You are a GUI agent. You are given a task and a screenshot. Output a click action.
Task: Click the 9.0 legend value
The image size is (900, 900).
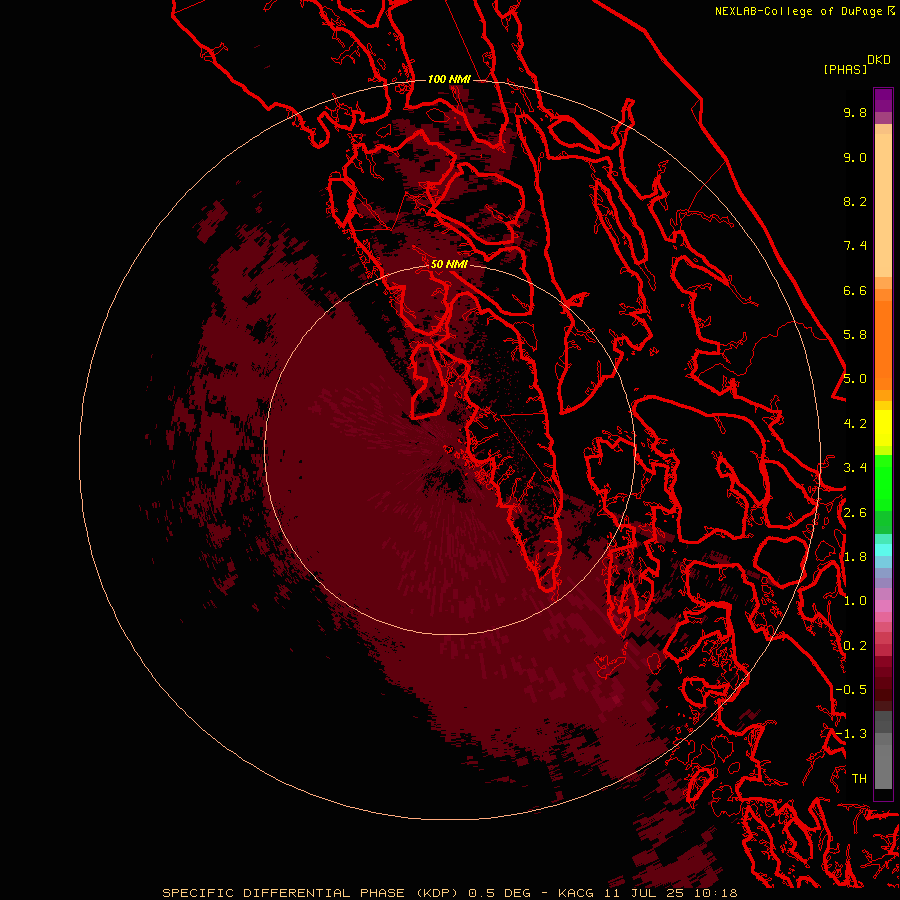point(855,157)
